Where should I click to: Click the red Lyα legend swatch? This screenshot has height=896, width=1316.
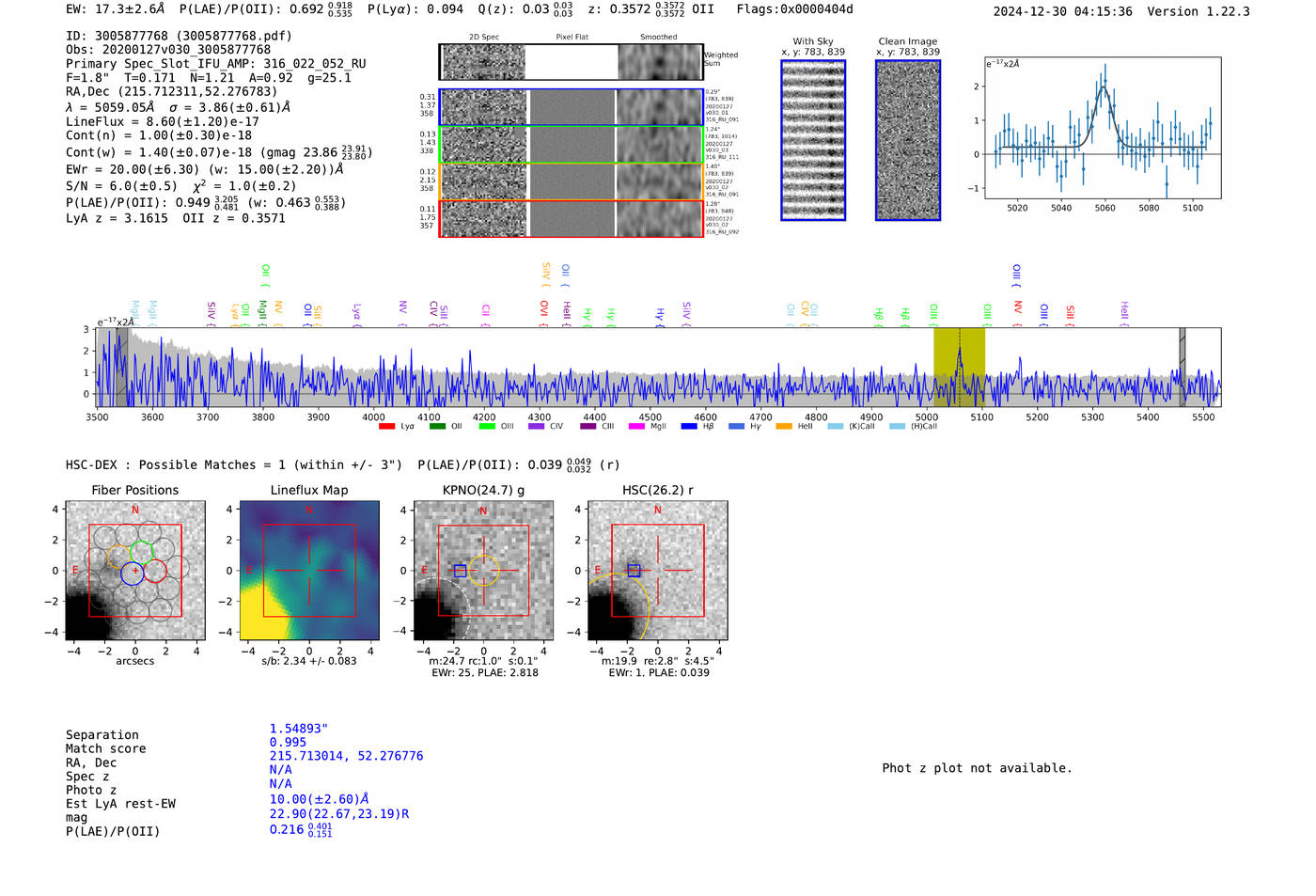pyautogui.click(x=386, y=427)
